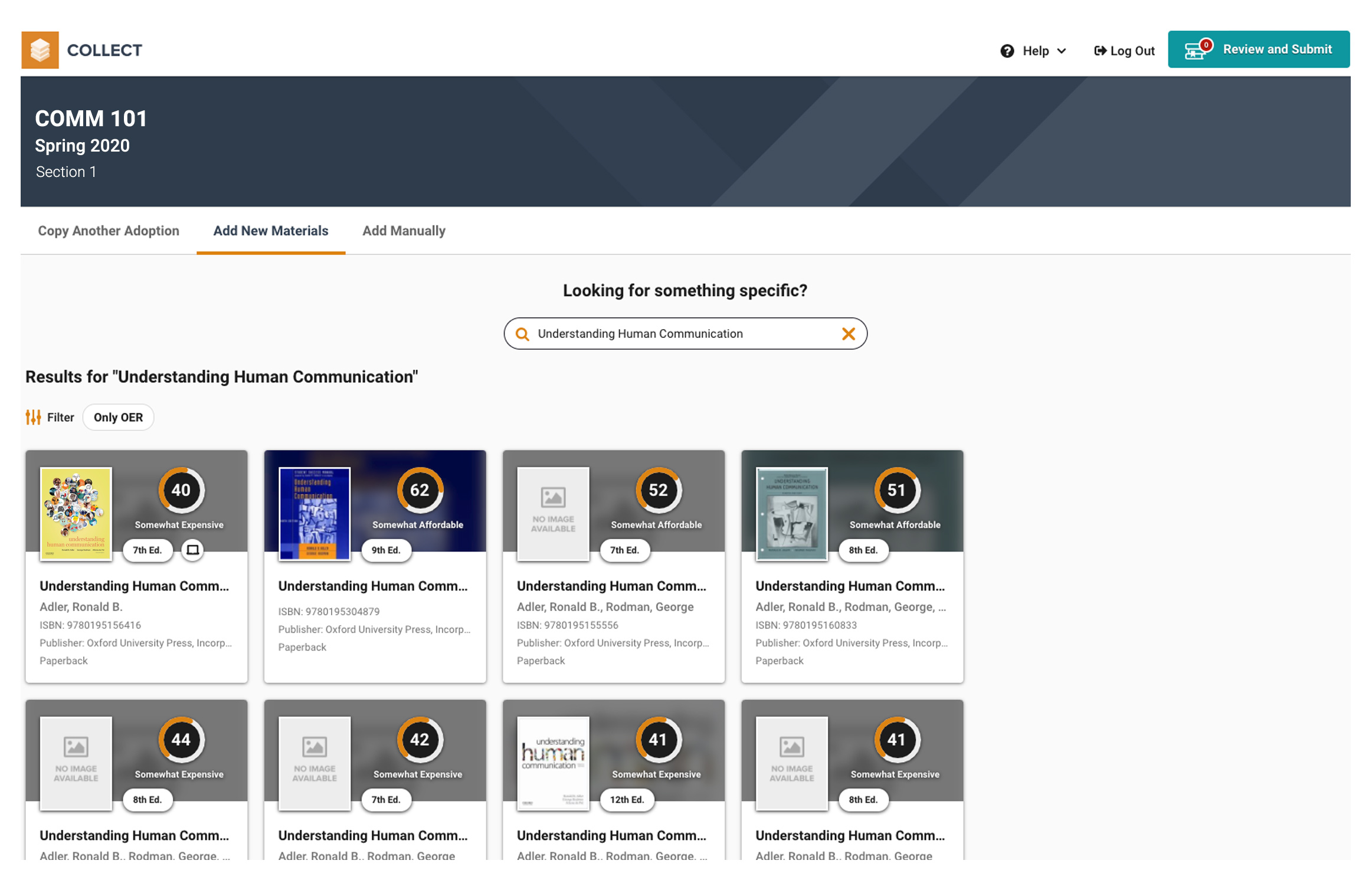Click 8th Ed. badge on ISBN 9780195160833 card
1372x880 pixels.
click(863, 550)
